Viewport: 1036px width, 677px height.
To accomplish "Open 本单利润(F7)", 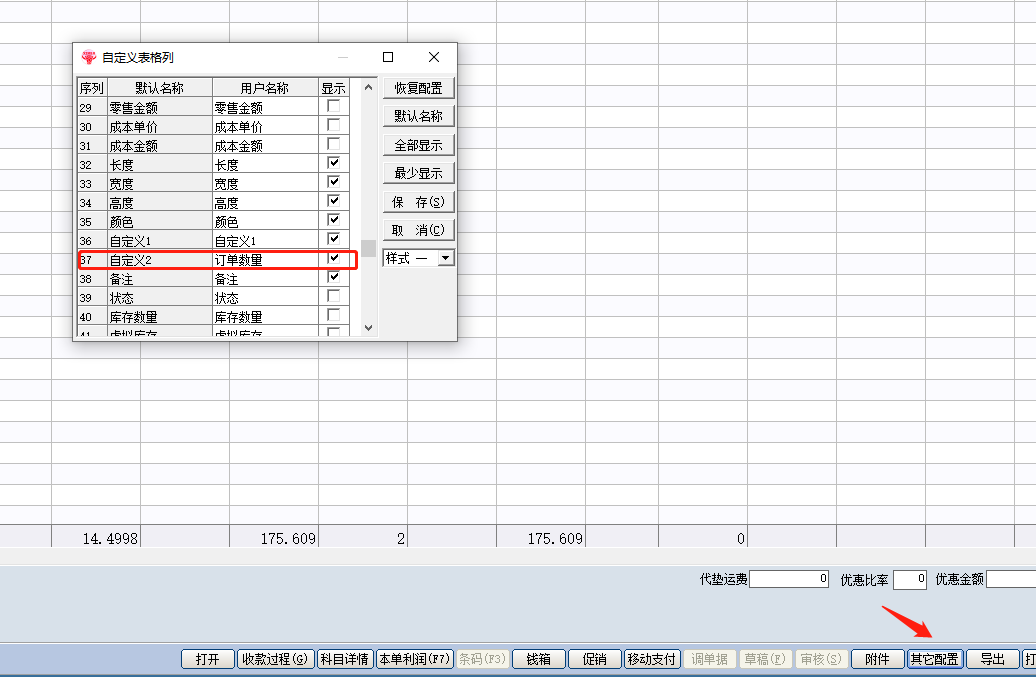I will click(414, 659).
